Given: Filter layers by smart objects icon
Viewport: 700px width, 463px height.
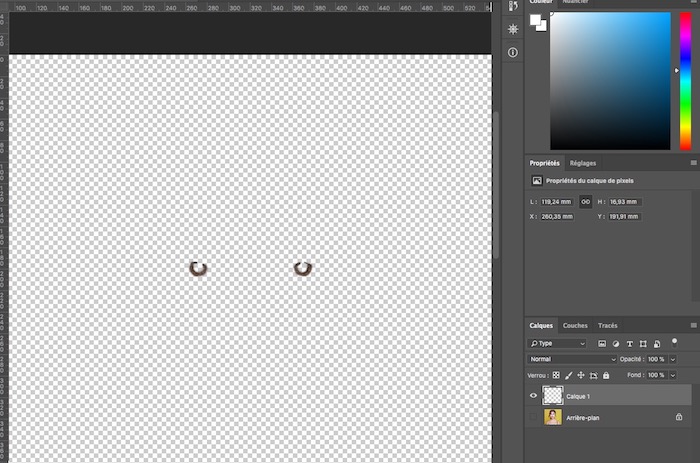Looking at the screenshot, I should [657, 343].
